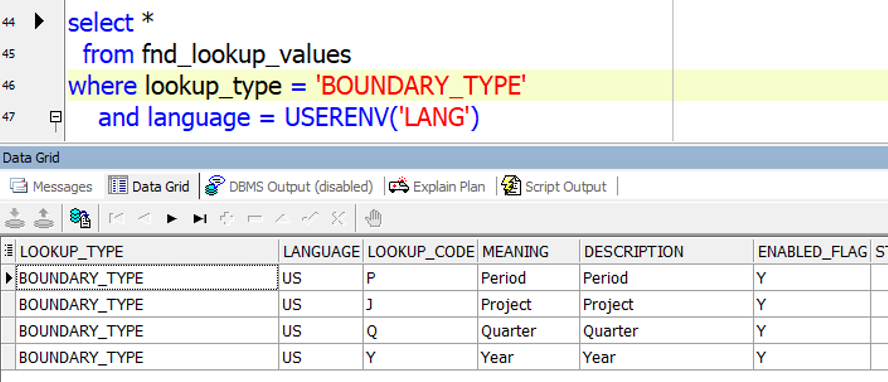Click 'fnd_lookup_values' in SQL editor
This screenshot has height=382, width=888.
pos(246,54)
